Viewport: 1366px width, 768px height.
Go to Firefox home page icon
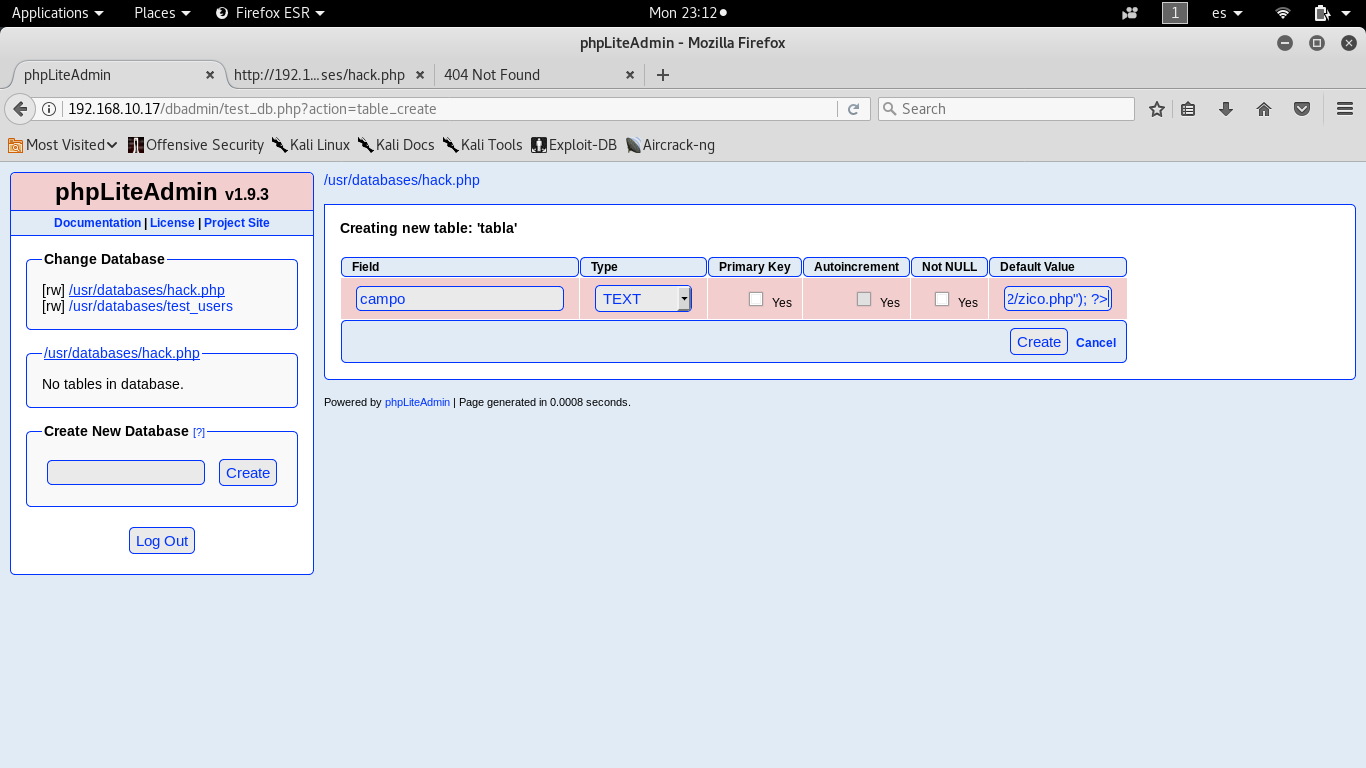click(1264, 109)
